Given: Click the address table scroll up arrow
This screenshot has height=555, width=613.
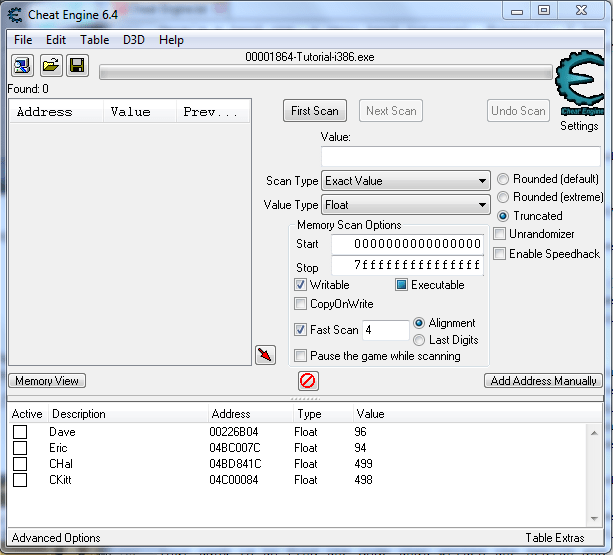Looking at the screenshot, I should coord(594,433).
